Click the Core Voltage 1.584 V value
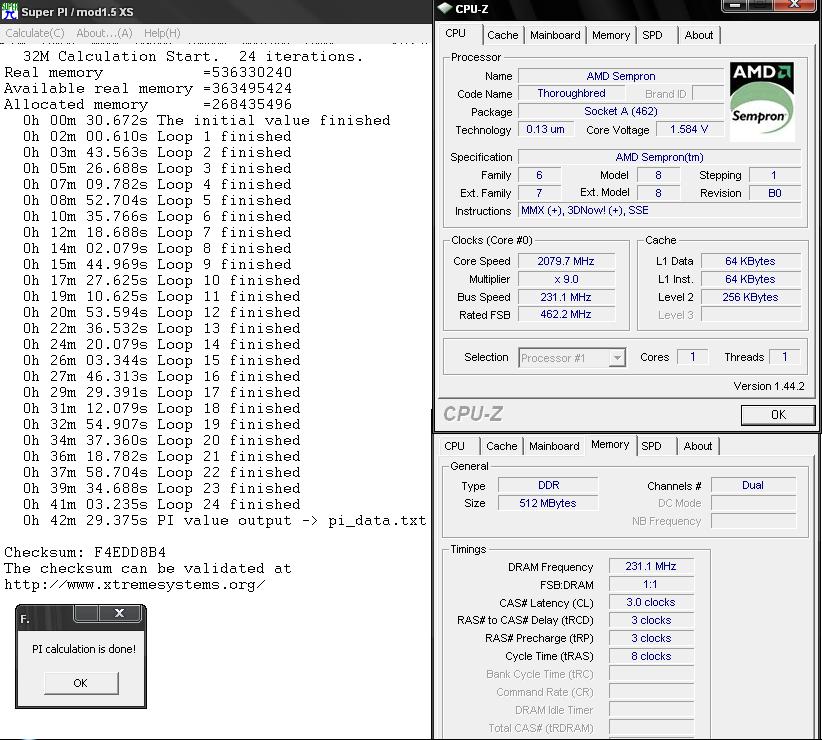The image size is (822, 740). 689,129
